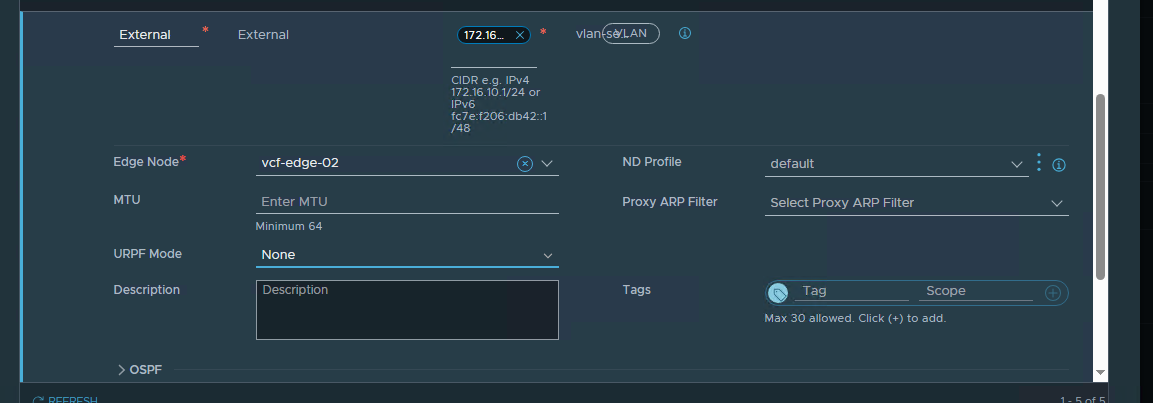The image size is (1153, 403).
Task: Open the Proxy ARP Filter dropdown
Action: click(1057, 203)
